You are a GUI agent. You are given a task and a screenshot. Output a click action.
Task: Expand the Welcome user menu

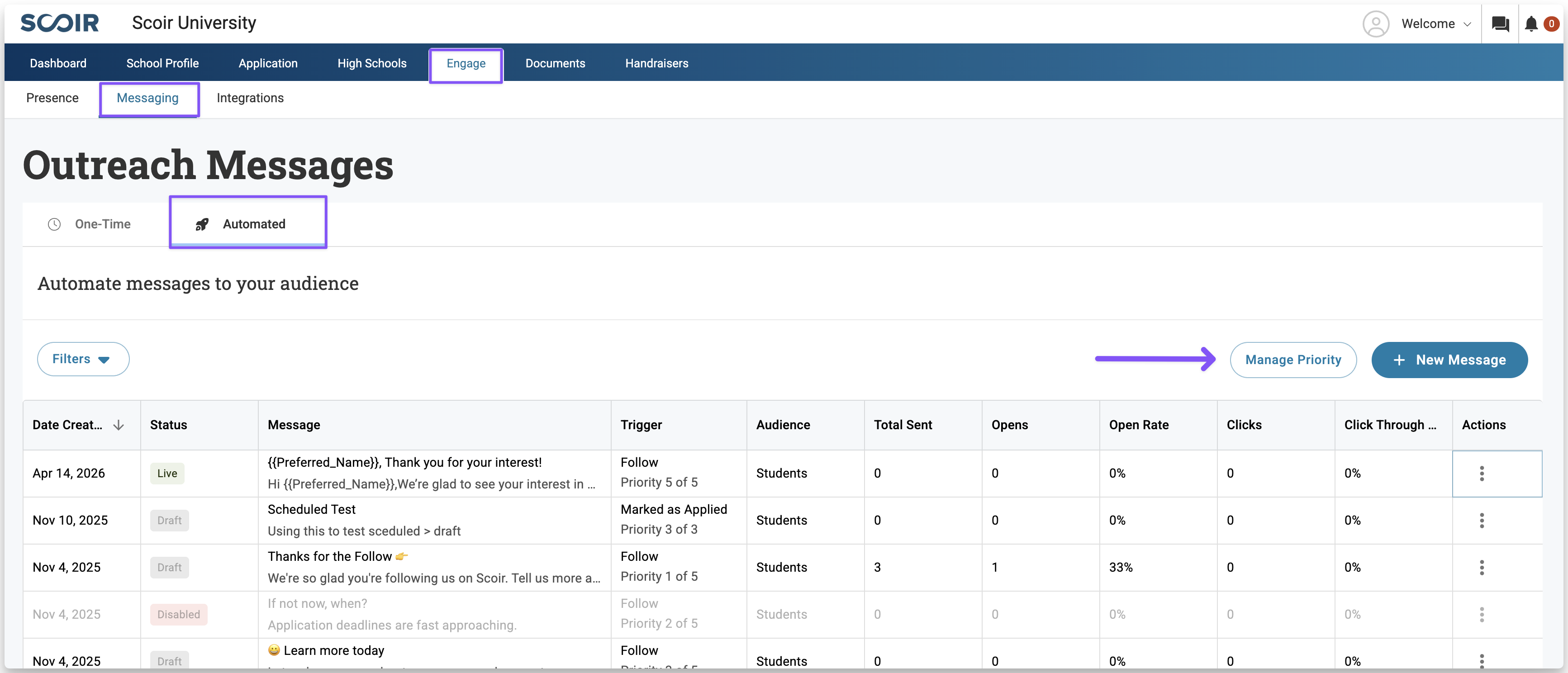tap(1436, 24)
